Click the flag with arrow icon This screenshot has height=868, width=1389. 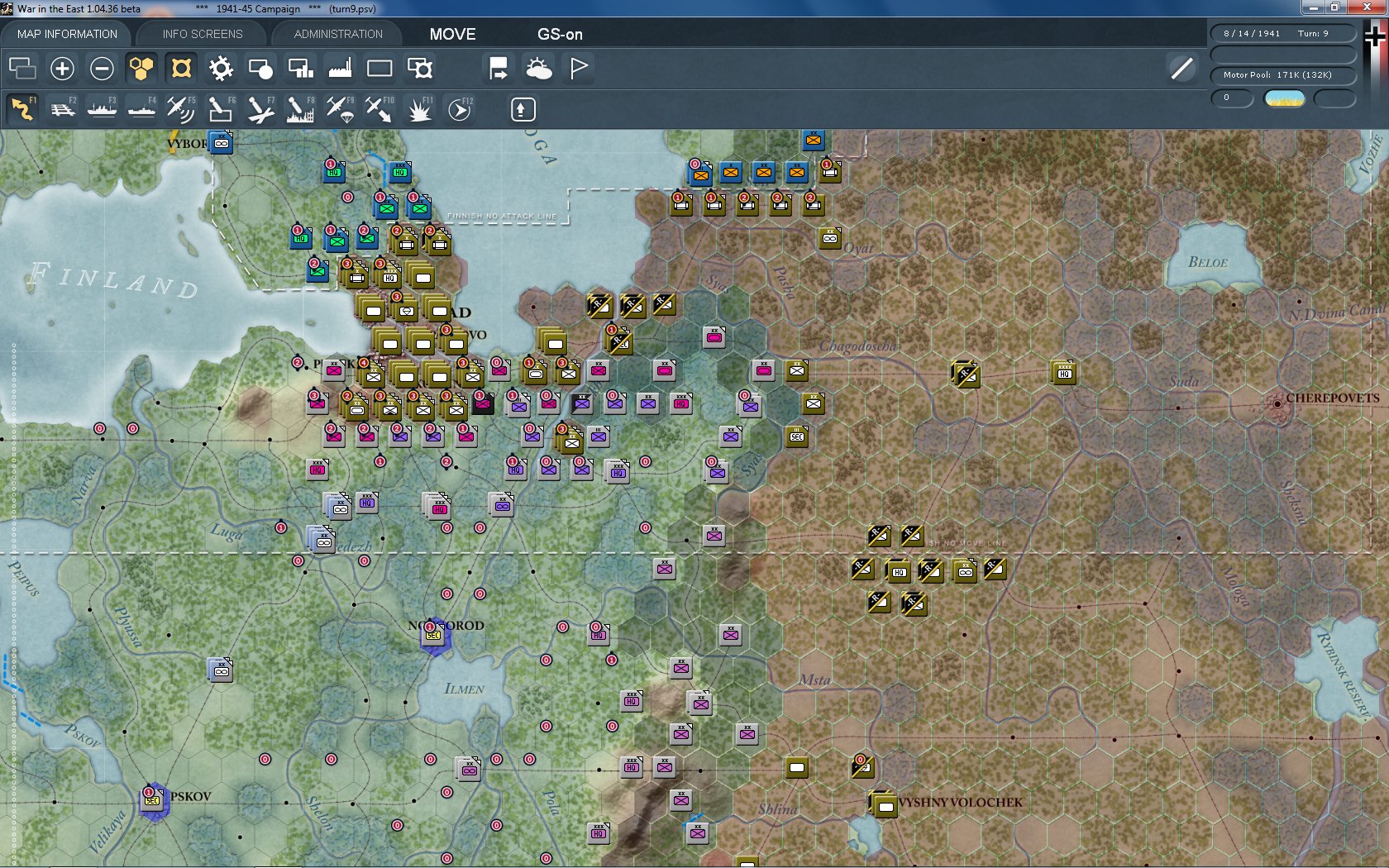499,68
